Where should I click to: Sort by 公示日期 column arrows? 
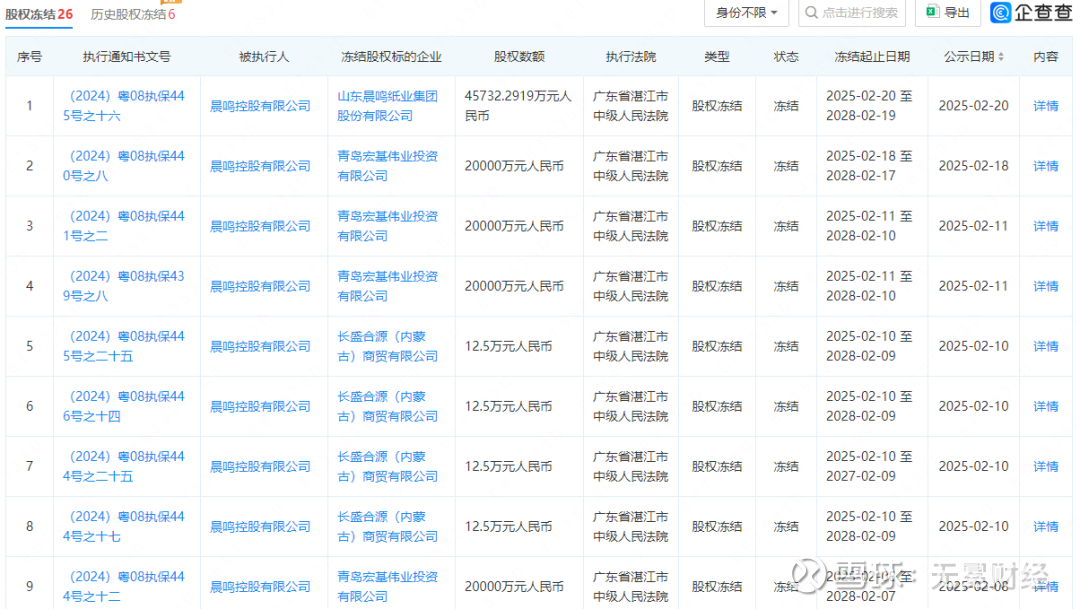(x=1001, y=56)
